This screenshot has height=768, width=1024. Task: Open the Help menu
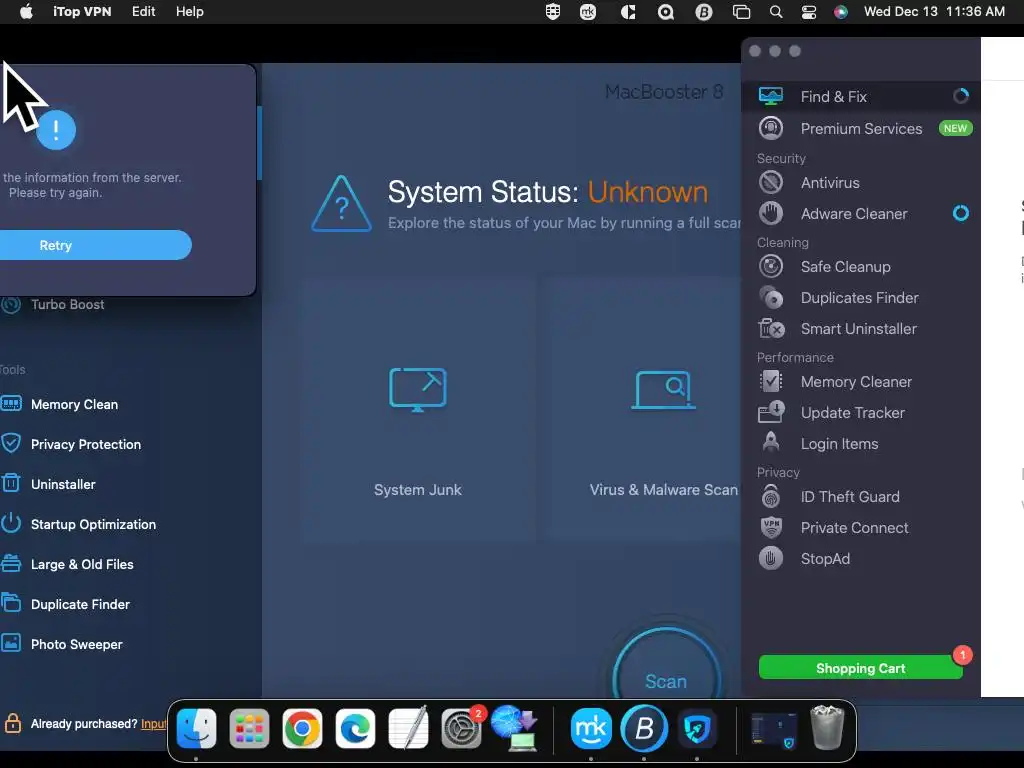pos(189,12)
